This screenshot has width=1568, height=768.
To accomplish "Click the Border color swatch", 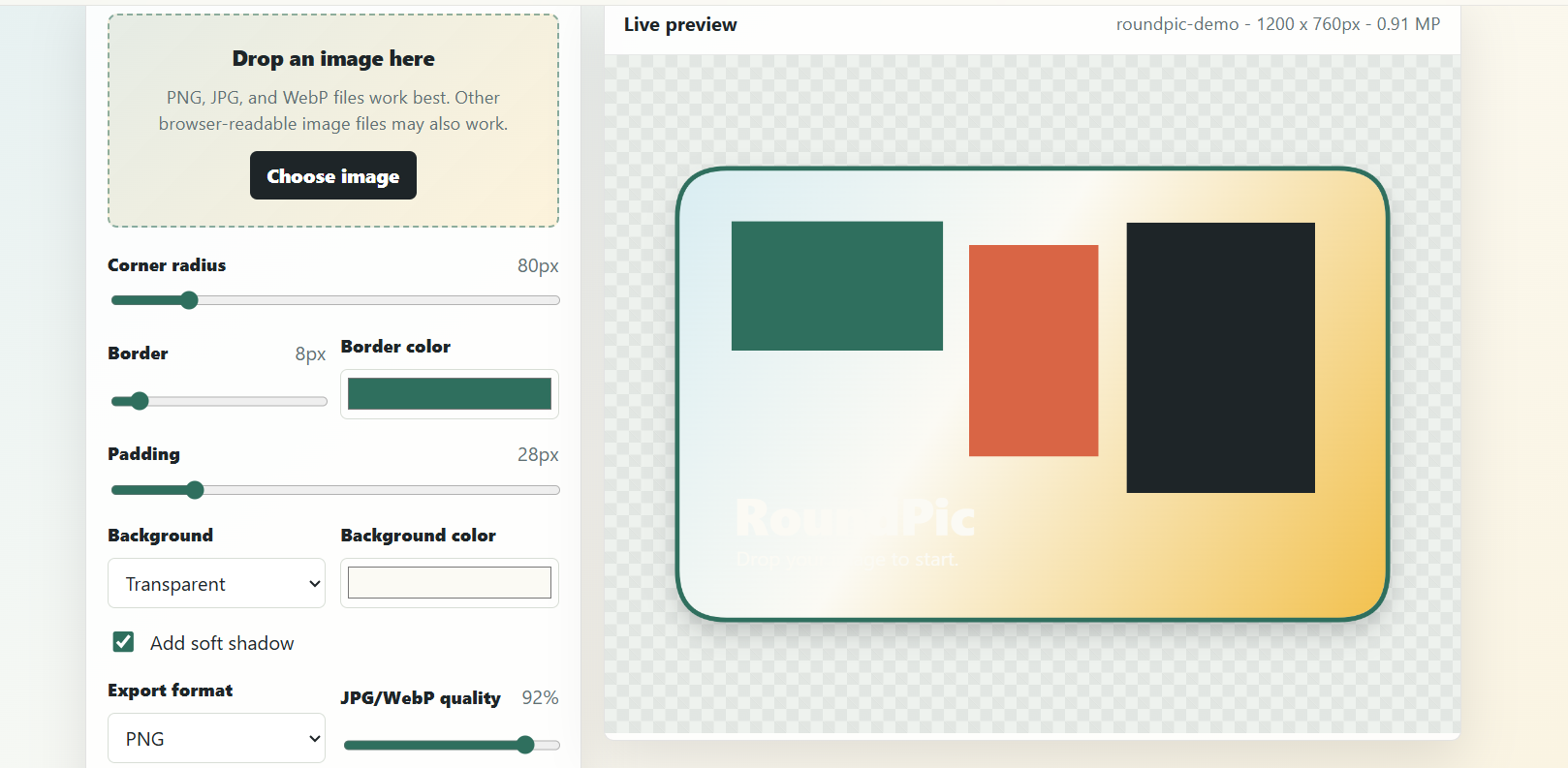I will 450,394.
